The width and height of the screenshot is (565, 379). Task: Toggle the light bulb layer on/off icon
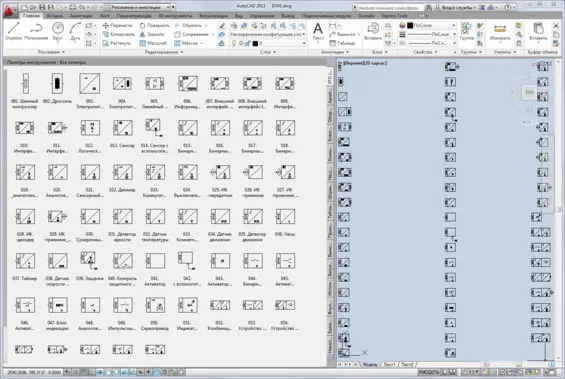234,43
